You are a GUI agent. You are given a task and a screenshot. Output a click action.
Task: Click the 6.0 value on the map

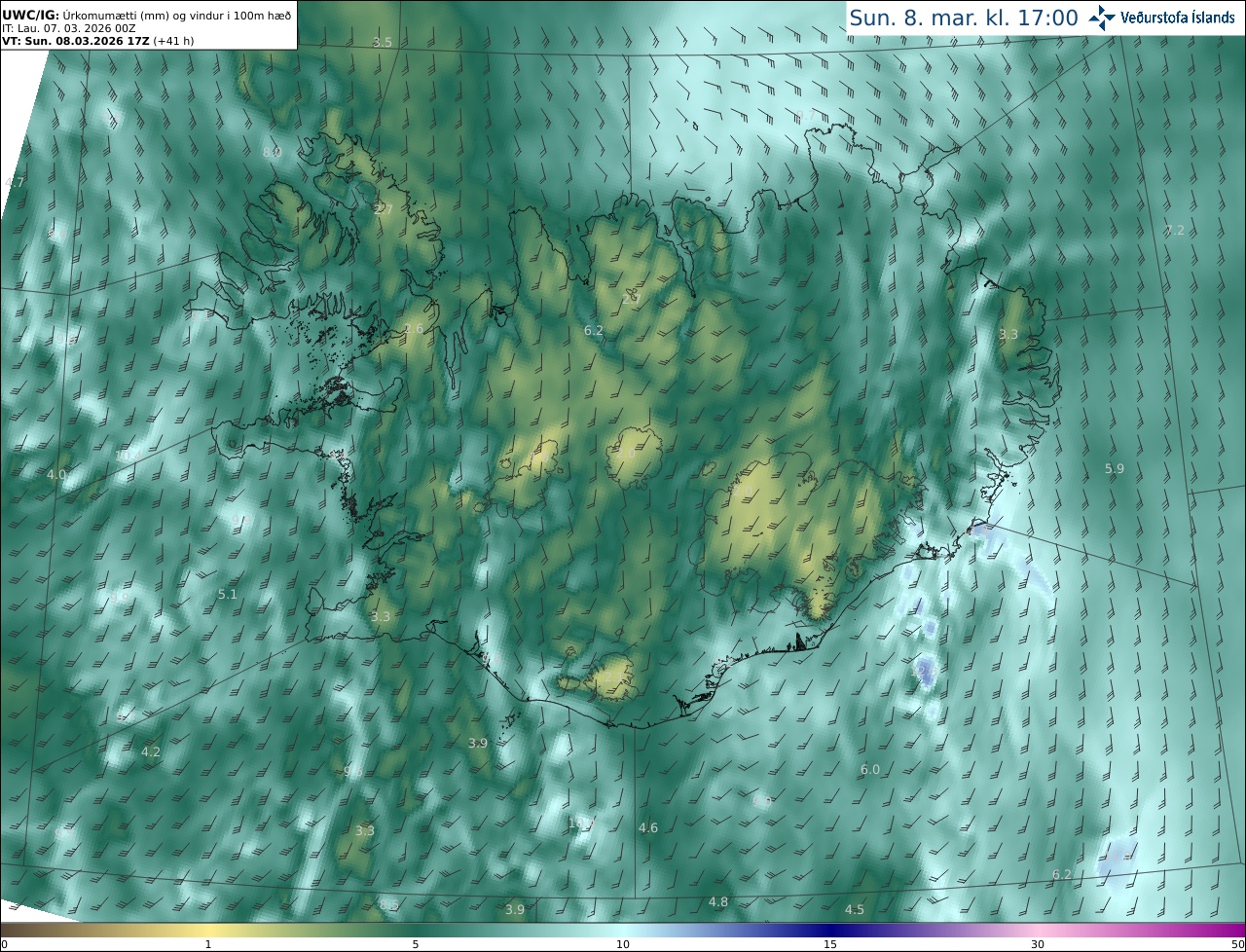click(x=870, y=769)
